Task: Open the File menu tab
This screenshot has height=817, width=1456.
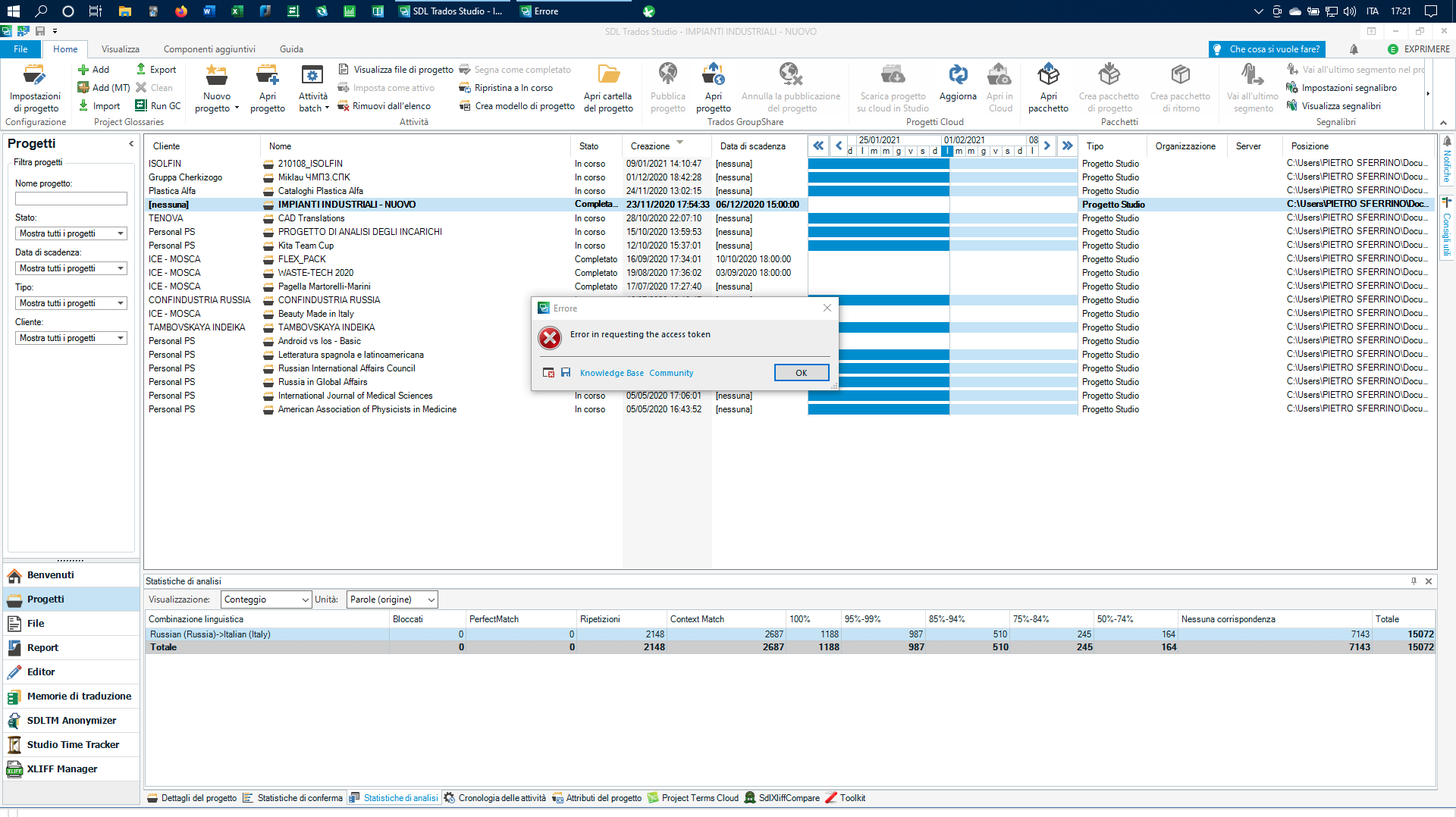Action: pos(20,49)
